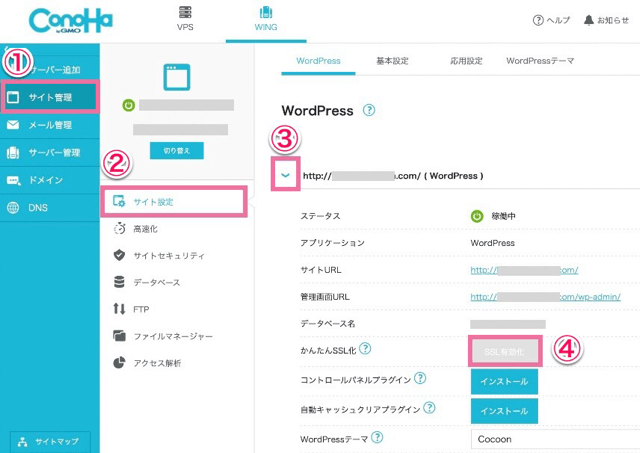The height and width of the screenshot is (453, 640).
Task: Click the 稼働中 status power icon
Action: (477, 216)
